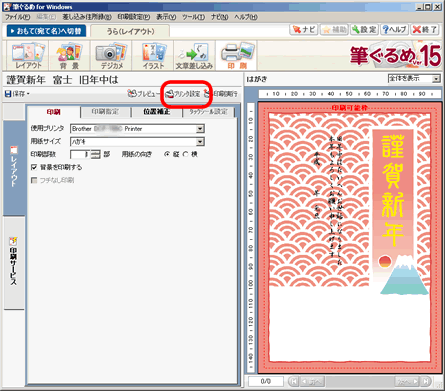Open the ヘルプ help button
This screenshot has height=391, width=445.
tap(394, 29)
